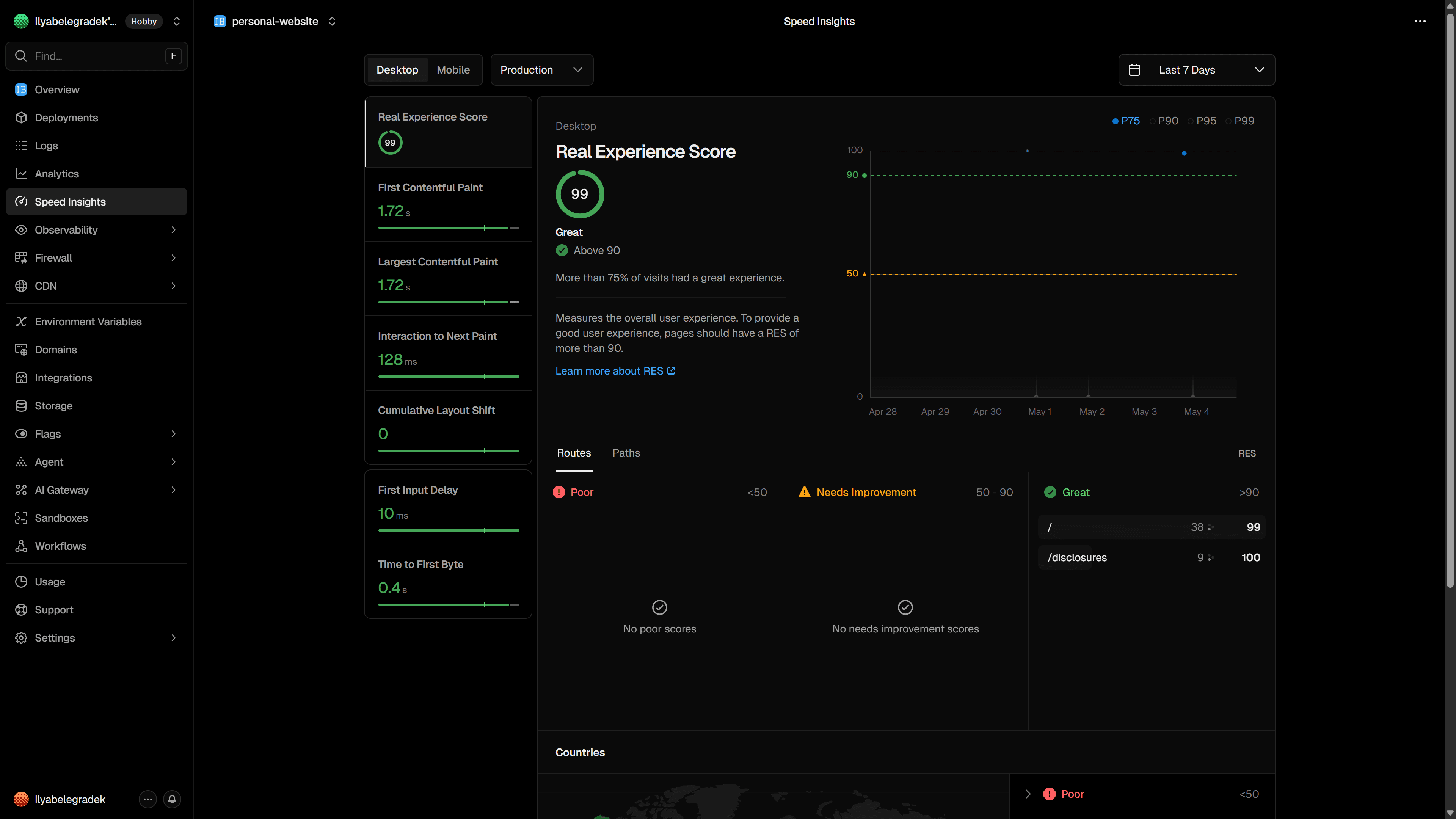
Task: Click the Settings gear icon
Action: tap(21, 637)
